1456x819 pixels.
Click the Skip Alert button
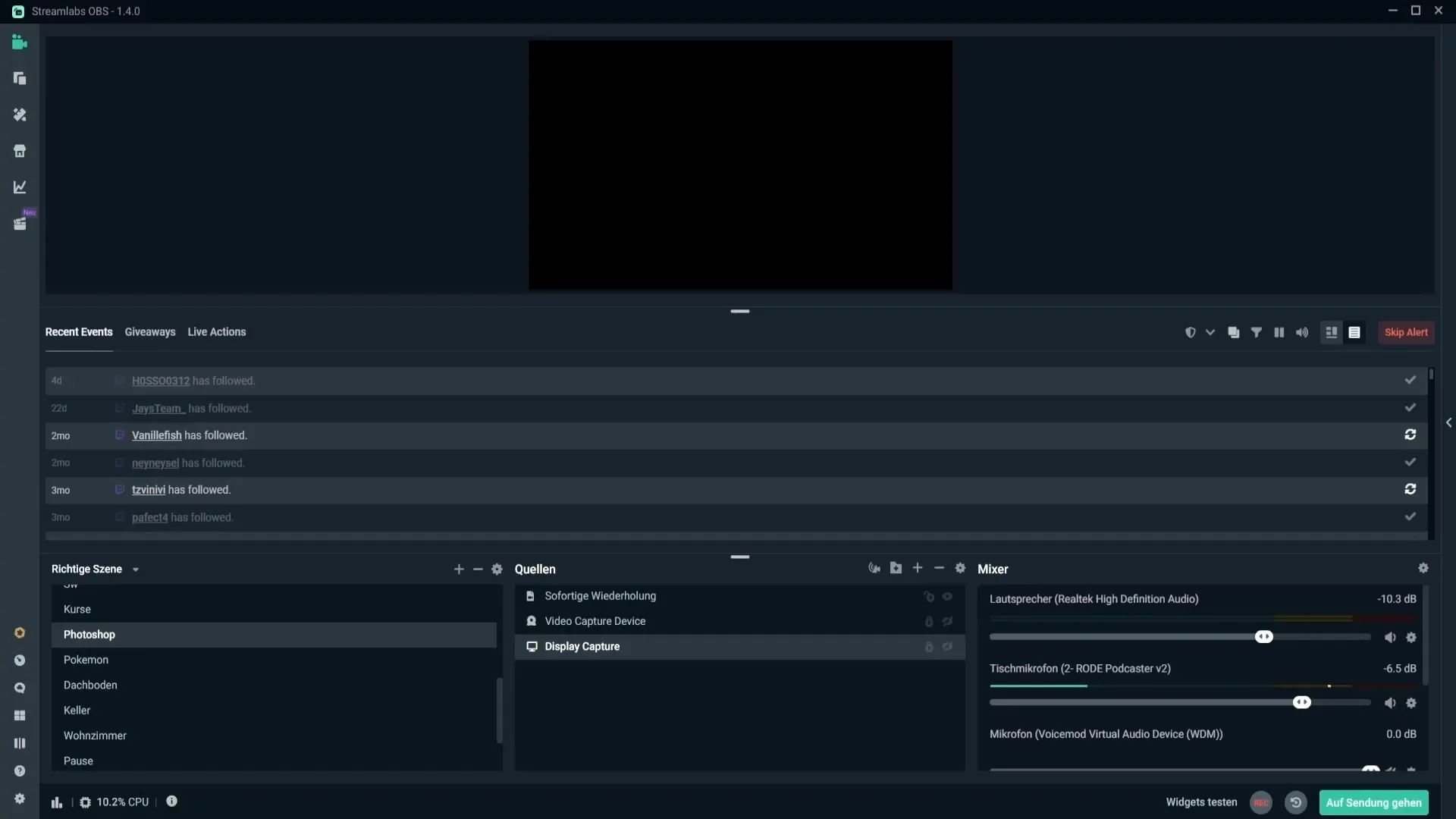tap(1406, 333)
